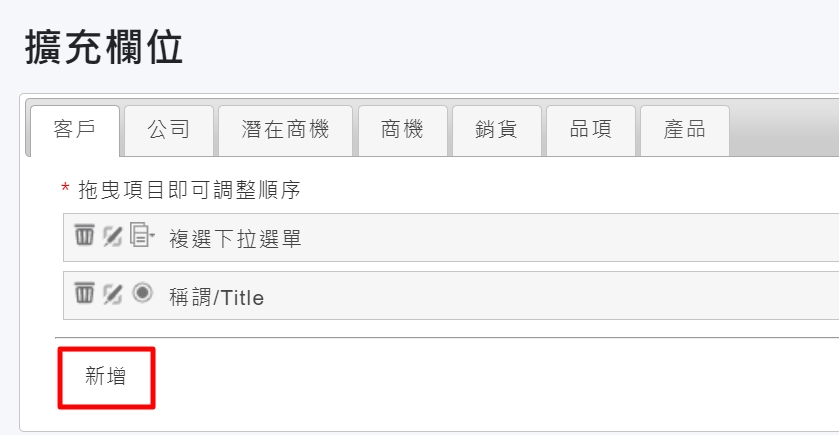Open the 產品 tab
839x435 pixels.
[684, 129]
